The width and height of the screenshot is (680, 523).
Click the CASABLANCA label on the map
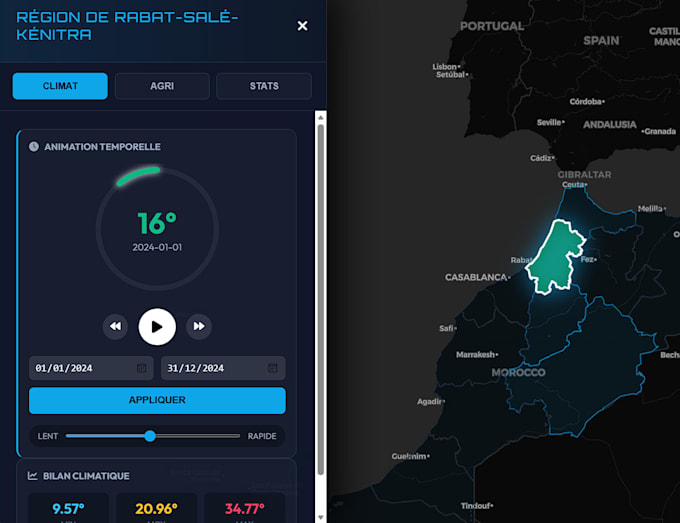476,277
